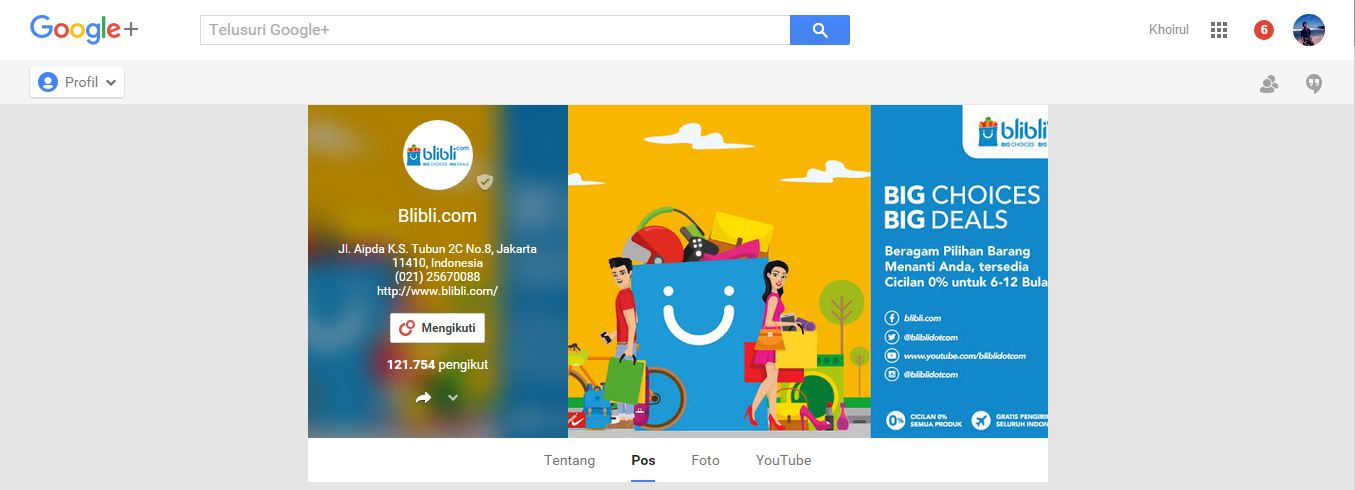
Task: Focus the Telusuri Google+ search field
Action: click(x=495, y=30)
